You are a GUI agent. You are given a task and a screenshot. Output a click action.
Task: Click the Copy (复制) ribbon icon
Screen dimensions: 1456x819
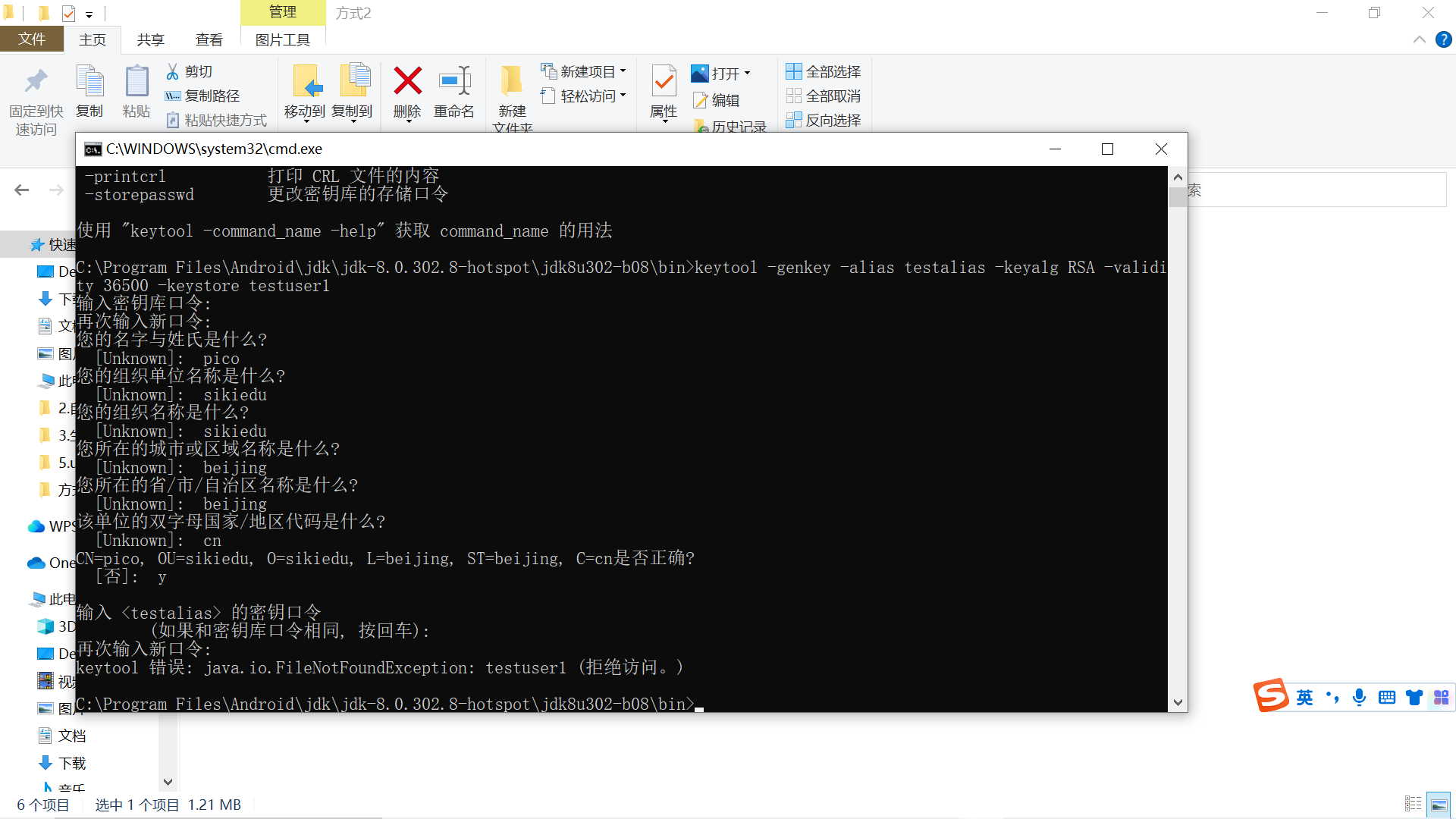pos(89,82)
